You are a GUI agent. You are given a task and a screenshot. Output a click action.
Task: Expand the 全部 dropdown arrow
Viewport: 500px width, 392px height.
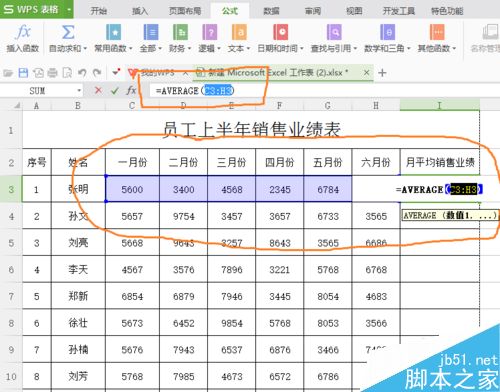pos(160,49)
